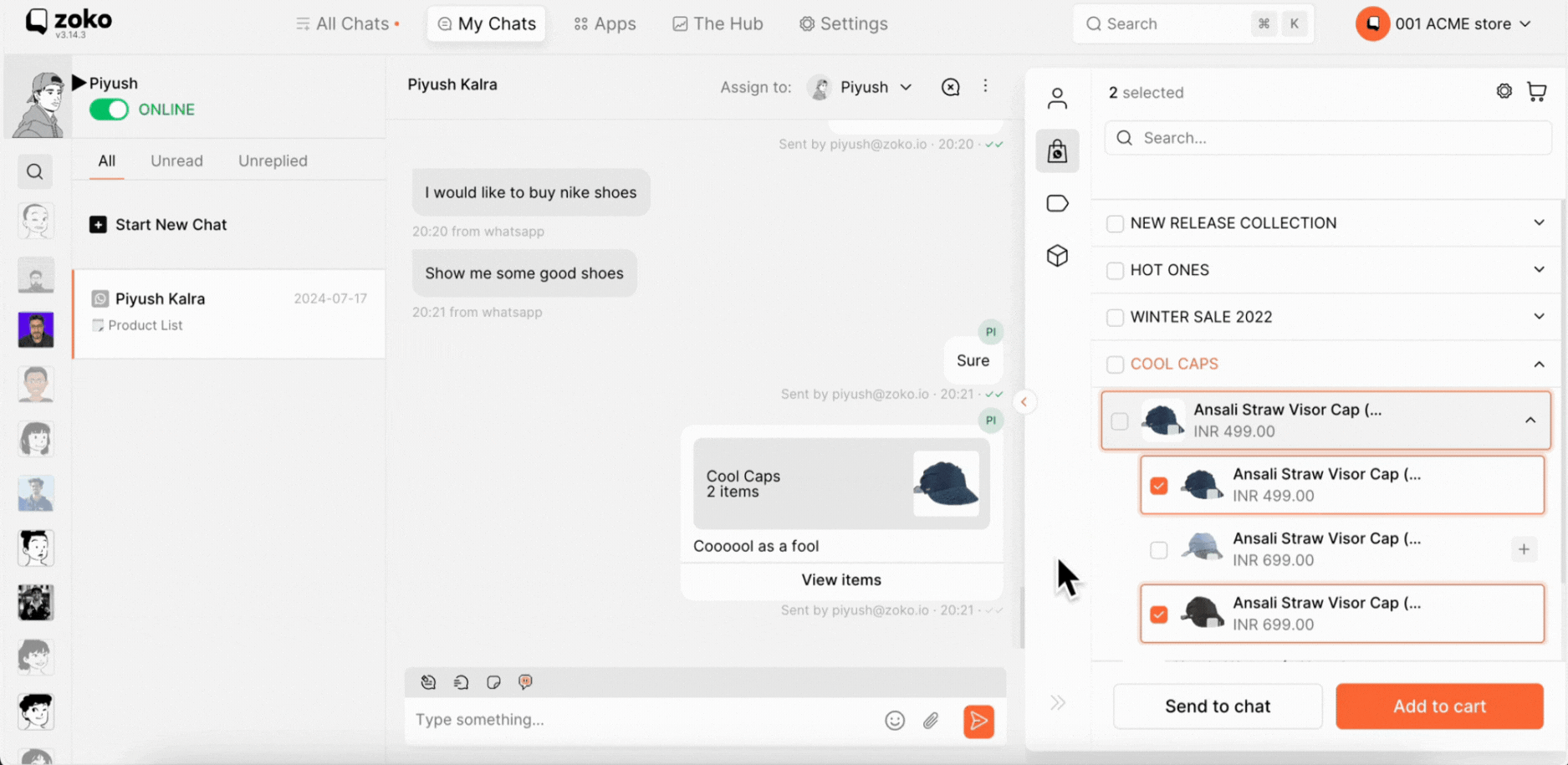The image size is (1568, 765).
Task: Click the close chat circle icon
Action: [950, 87]
